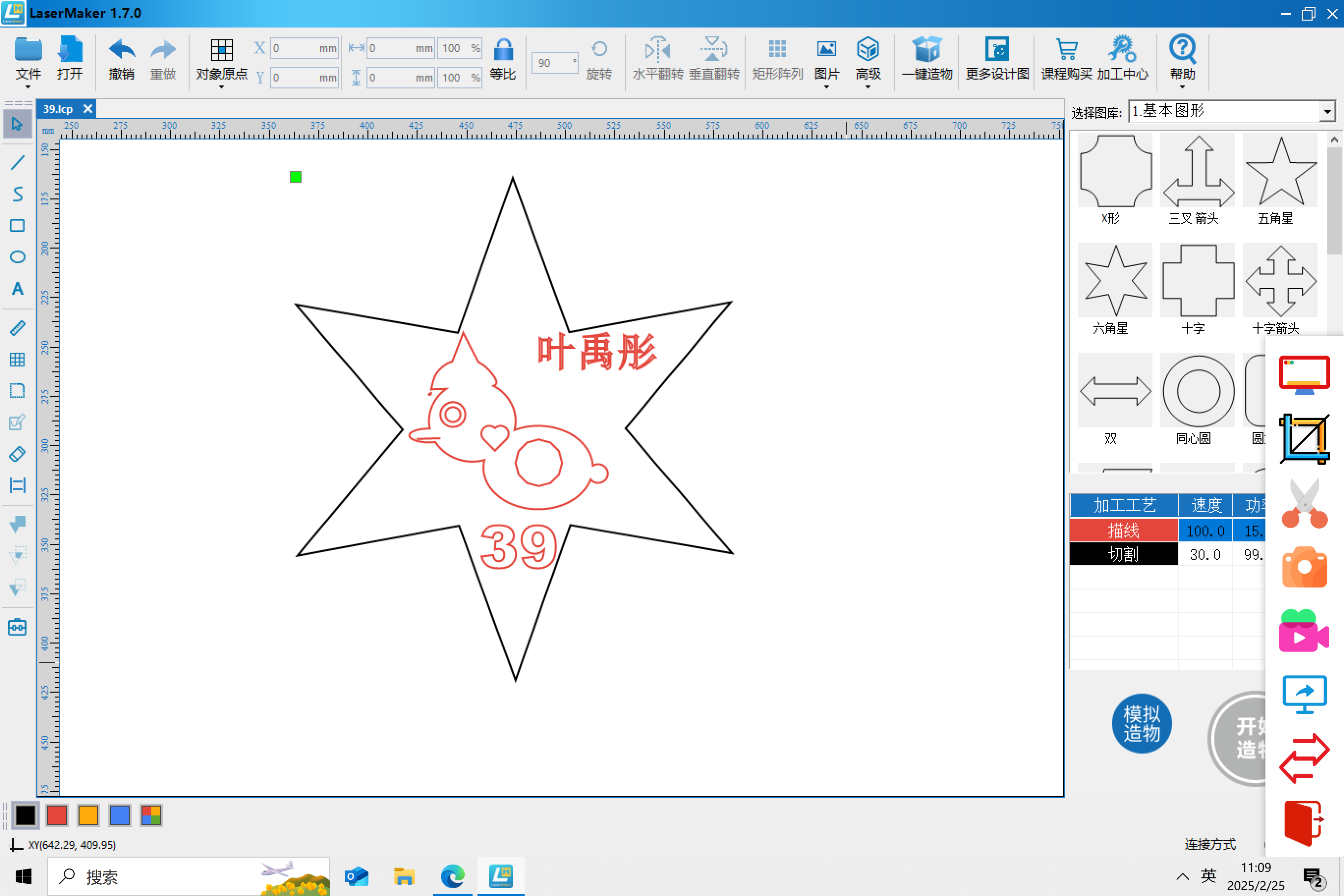Select the ellipse tool

[x=17, y=257]
